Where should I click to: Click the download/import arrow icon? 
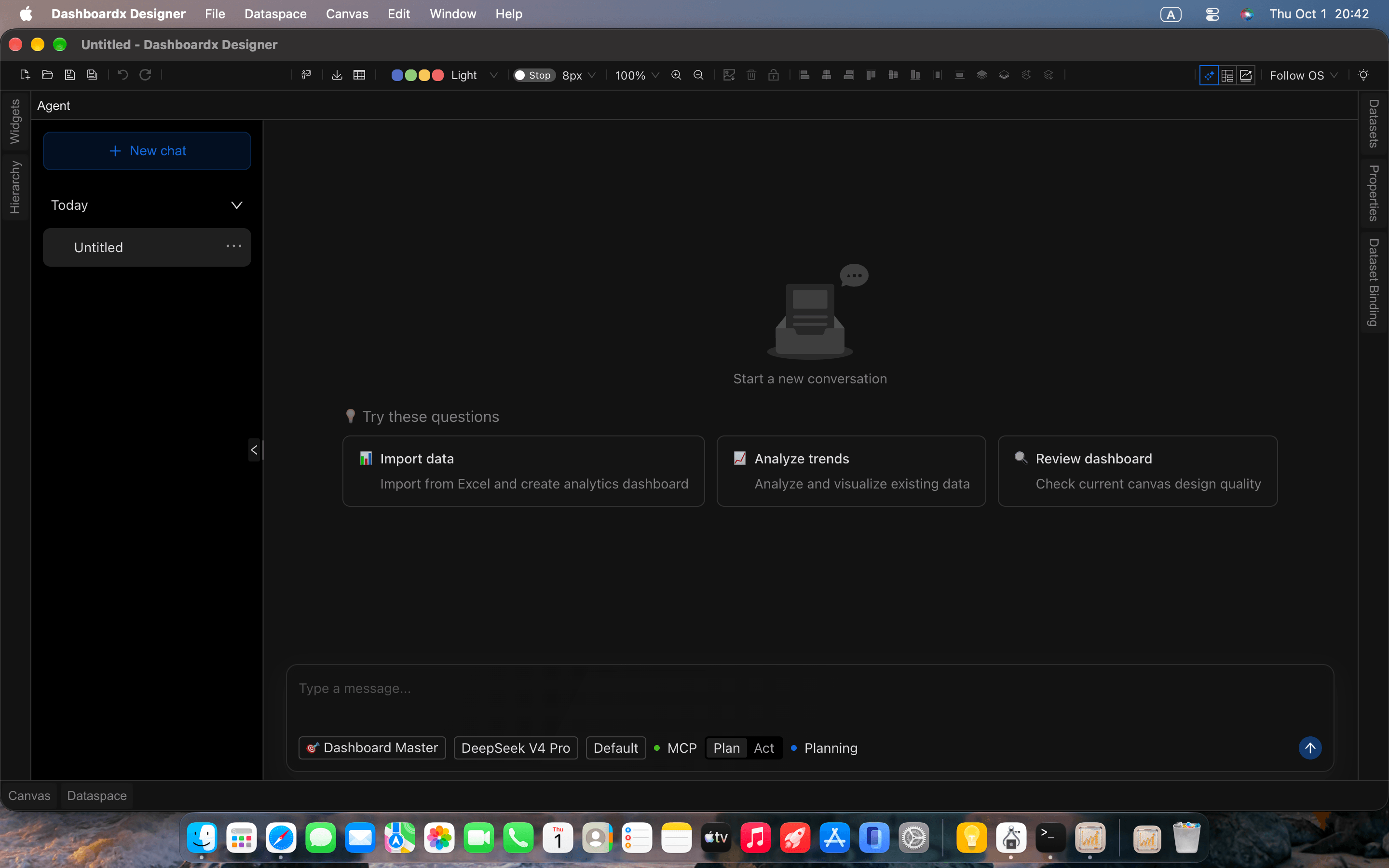[x=337, y=75]
